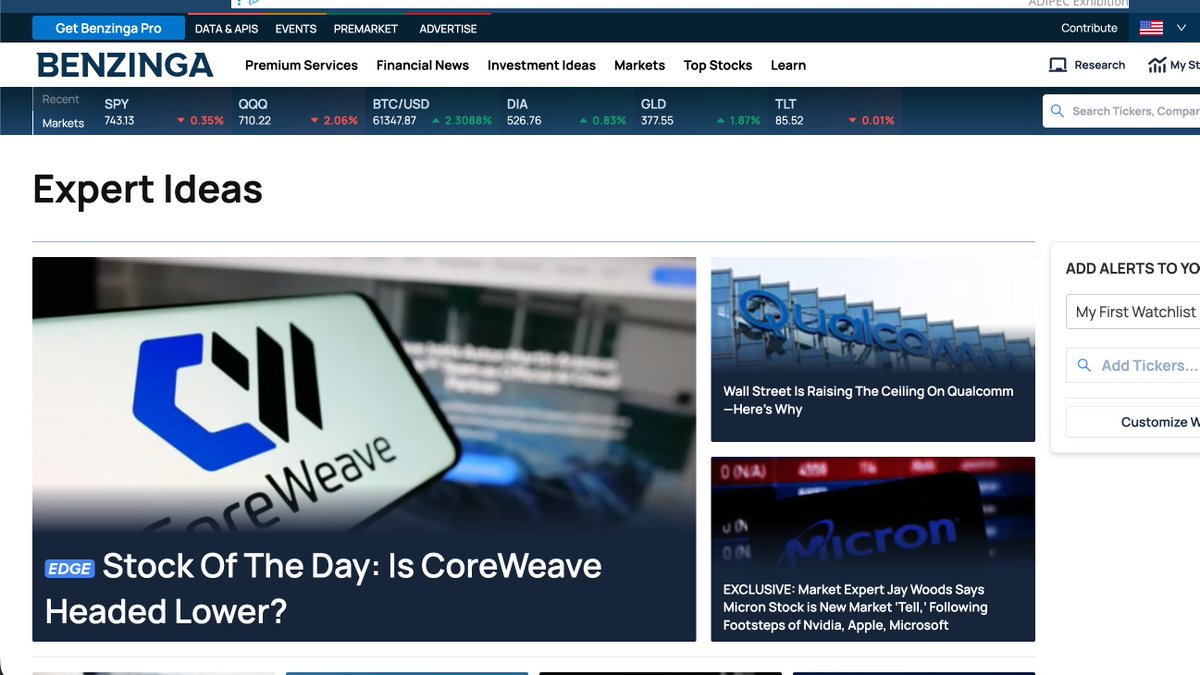1200x675 pixels.
Task: Click the My Stocks chart icon
Action: pyautogui.click(x=1157, y=65)
